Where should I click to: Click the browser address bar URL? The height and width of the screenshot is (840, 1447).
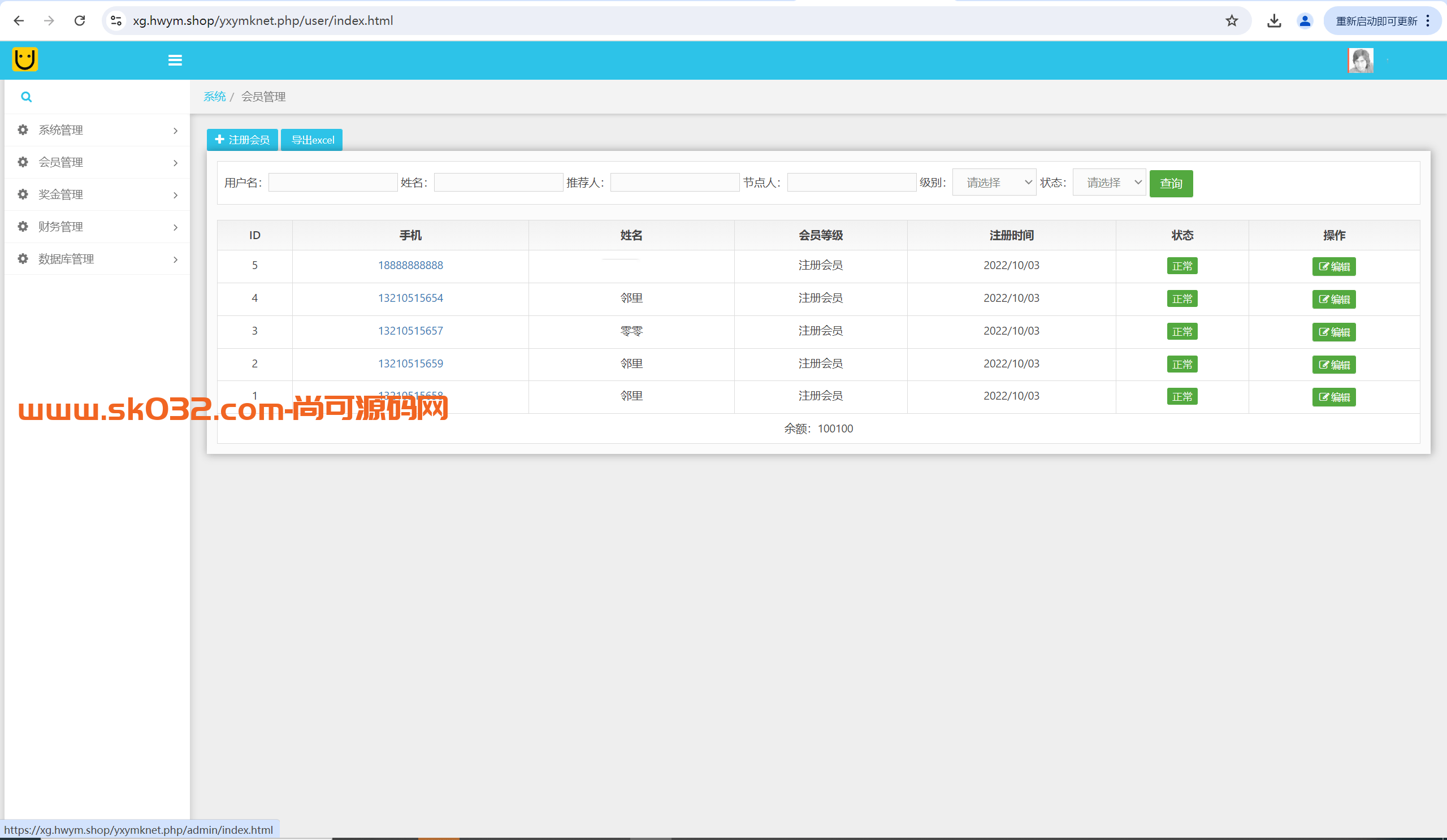click(263, 21)
